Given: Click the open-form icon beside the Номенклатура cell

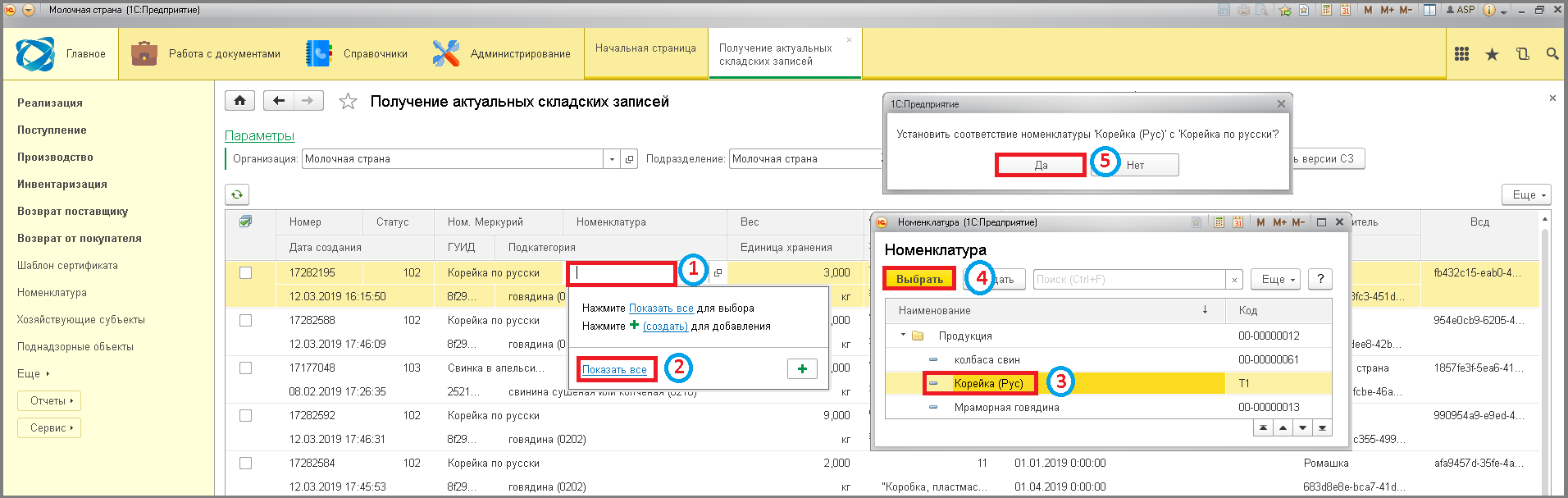Looking at the screenshot, I should click(718, 273).
